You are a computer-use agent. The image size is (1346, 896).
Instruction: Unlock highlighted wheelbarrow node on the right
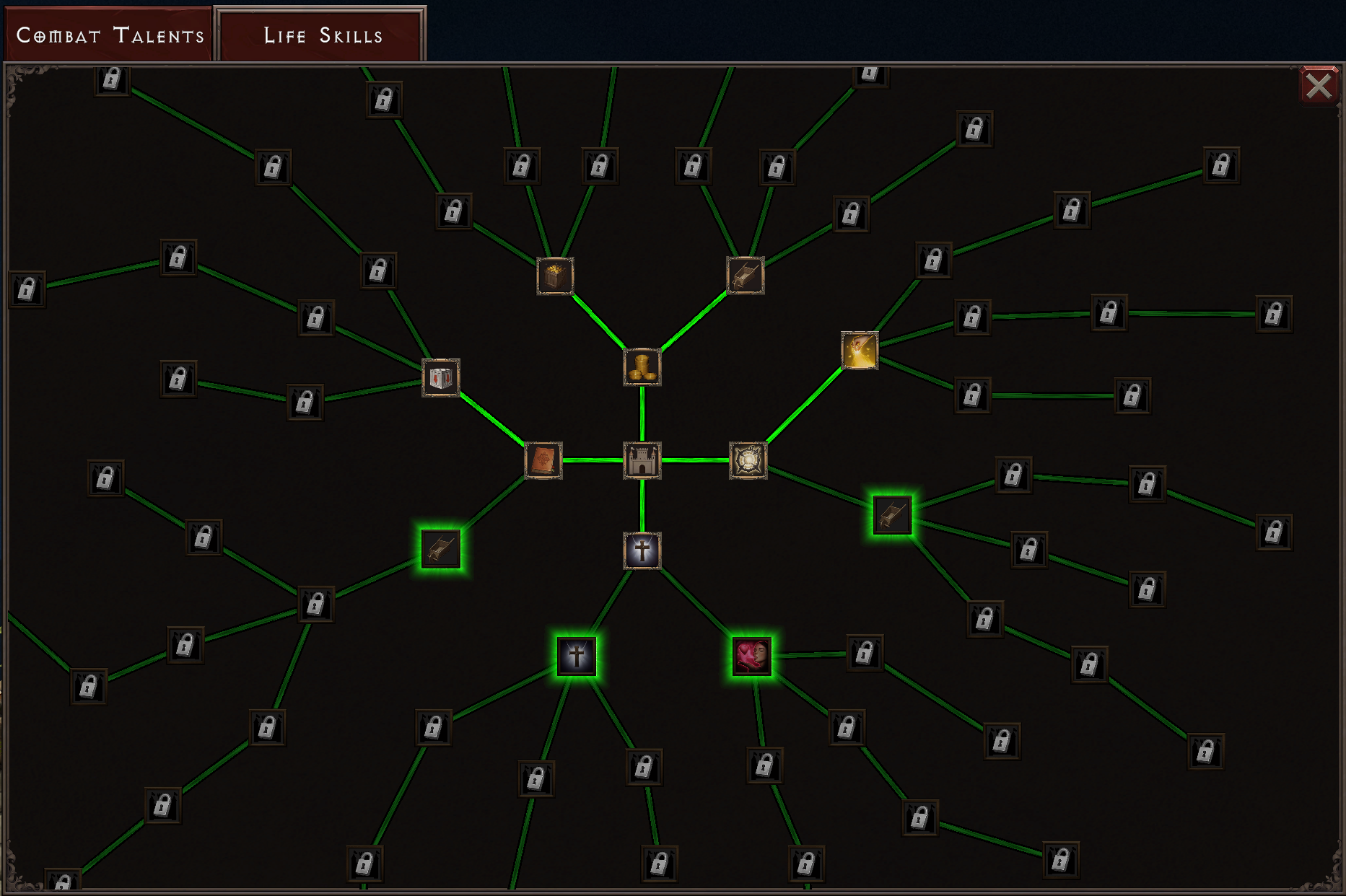892,515
